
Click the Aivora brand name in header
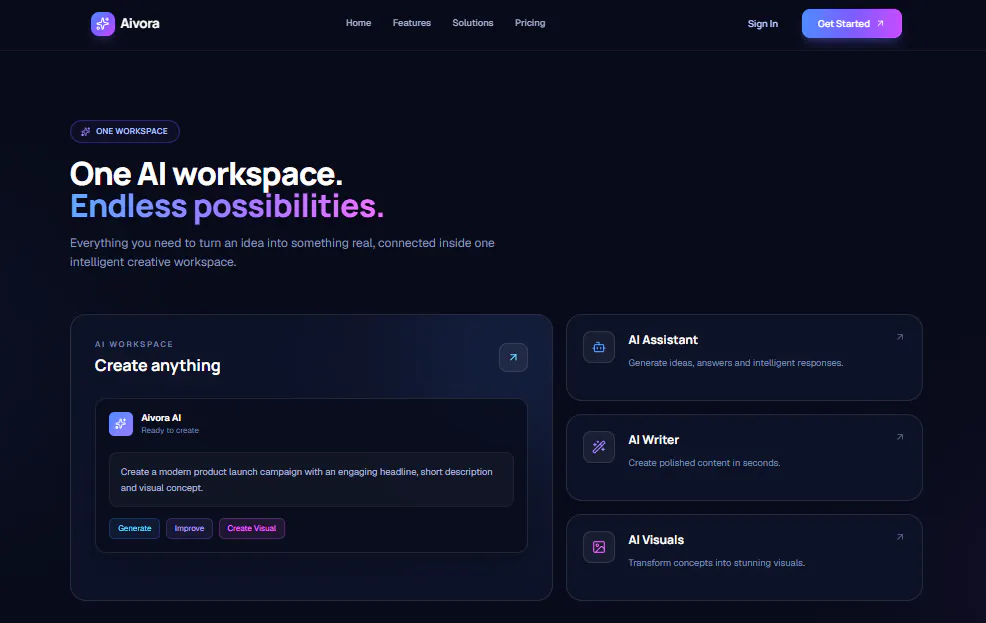click(x=140, y=24)
